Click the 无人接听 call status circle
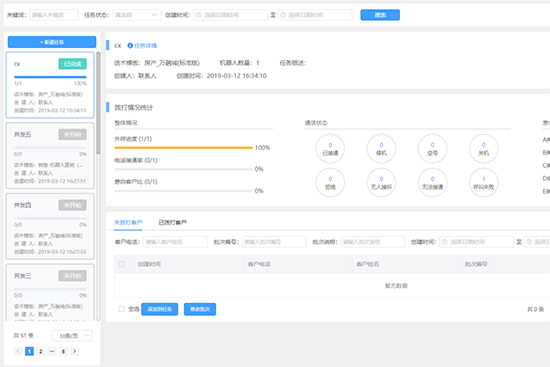 [381, 182]
